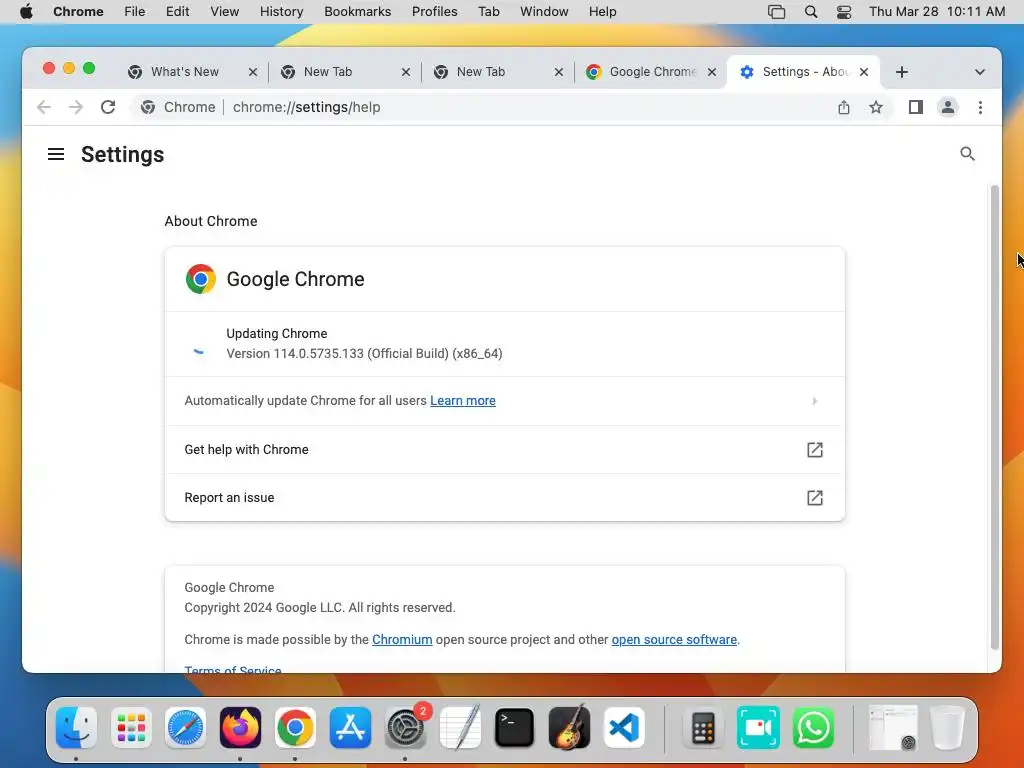The image size is (1024, 768).
Task: Open the Stage Manager menu bar icon
Action: click(x=776, y=12)
